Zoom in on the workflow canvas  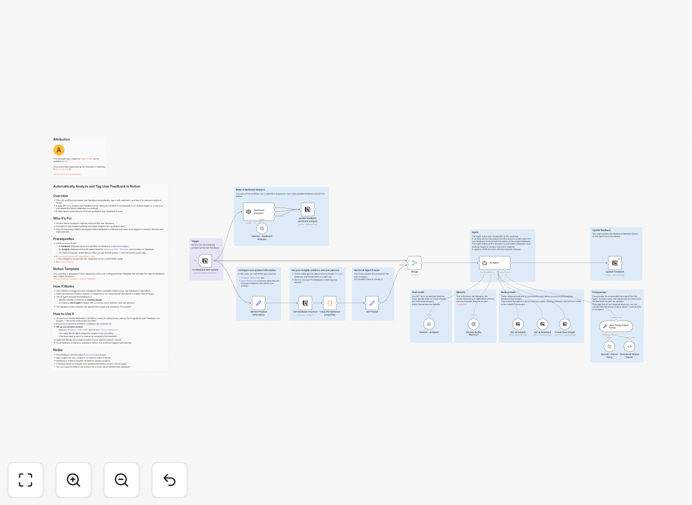[x=73, y=480]
